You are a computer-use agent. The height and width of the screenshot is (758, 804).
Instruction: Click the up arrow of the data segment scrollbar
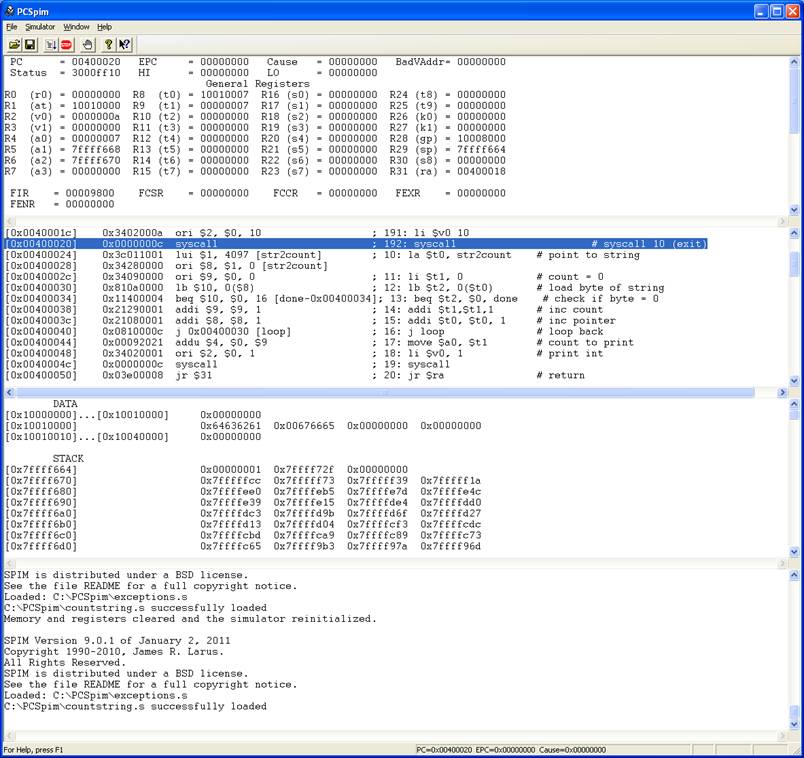(x=794, y=405)
